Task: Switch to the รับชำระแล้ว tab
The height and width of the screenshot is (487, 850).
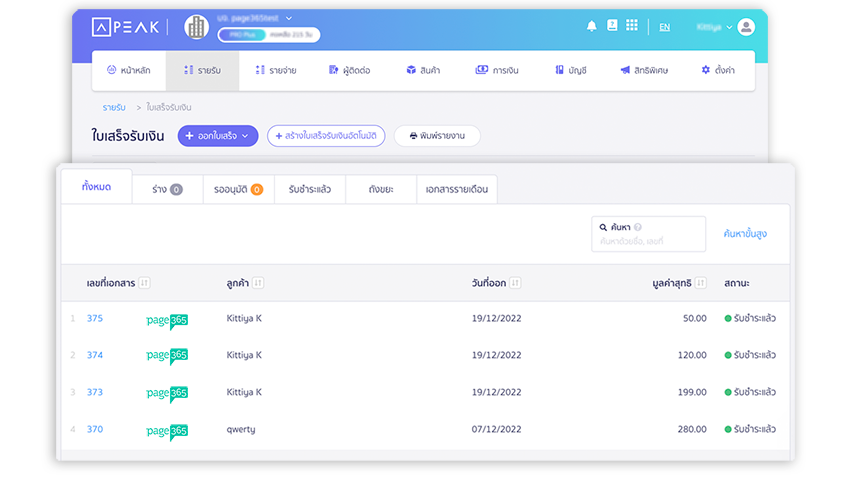Action: point(310,189)
